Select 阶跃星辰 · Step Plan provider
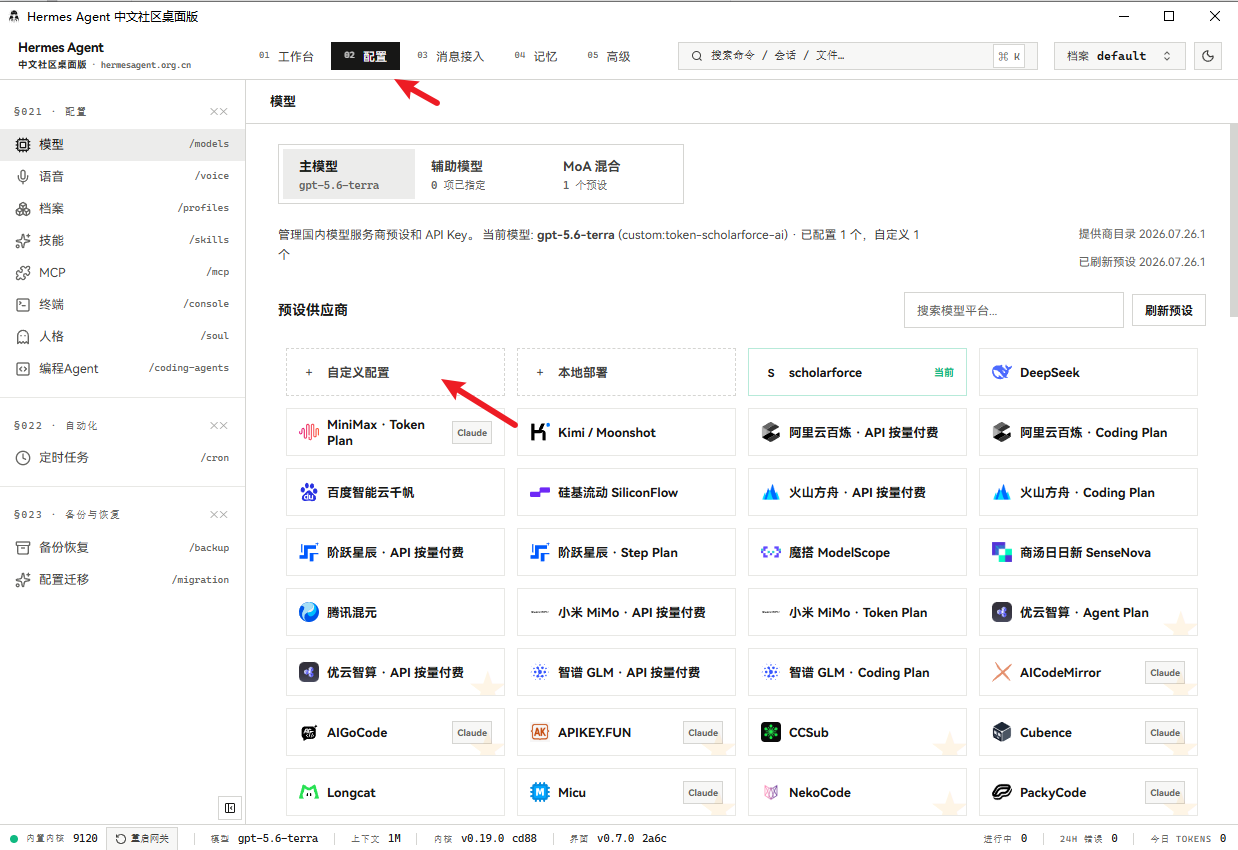 (x=626, y=552)
